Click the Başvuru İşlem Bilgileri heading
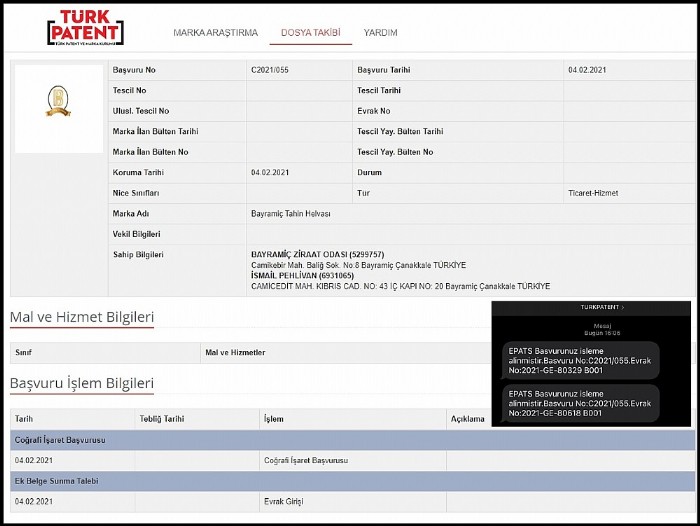 pyautogui.click(x=82, y=383)
